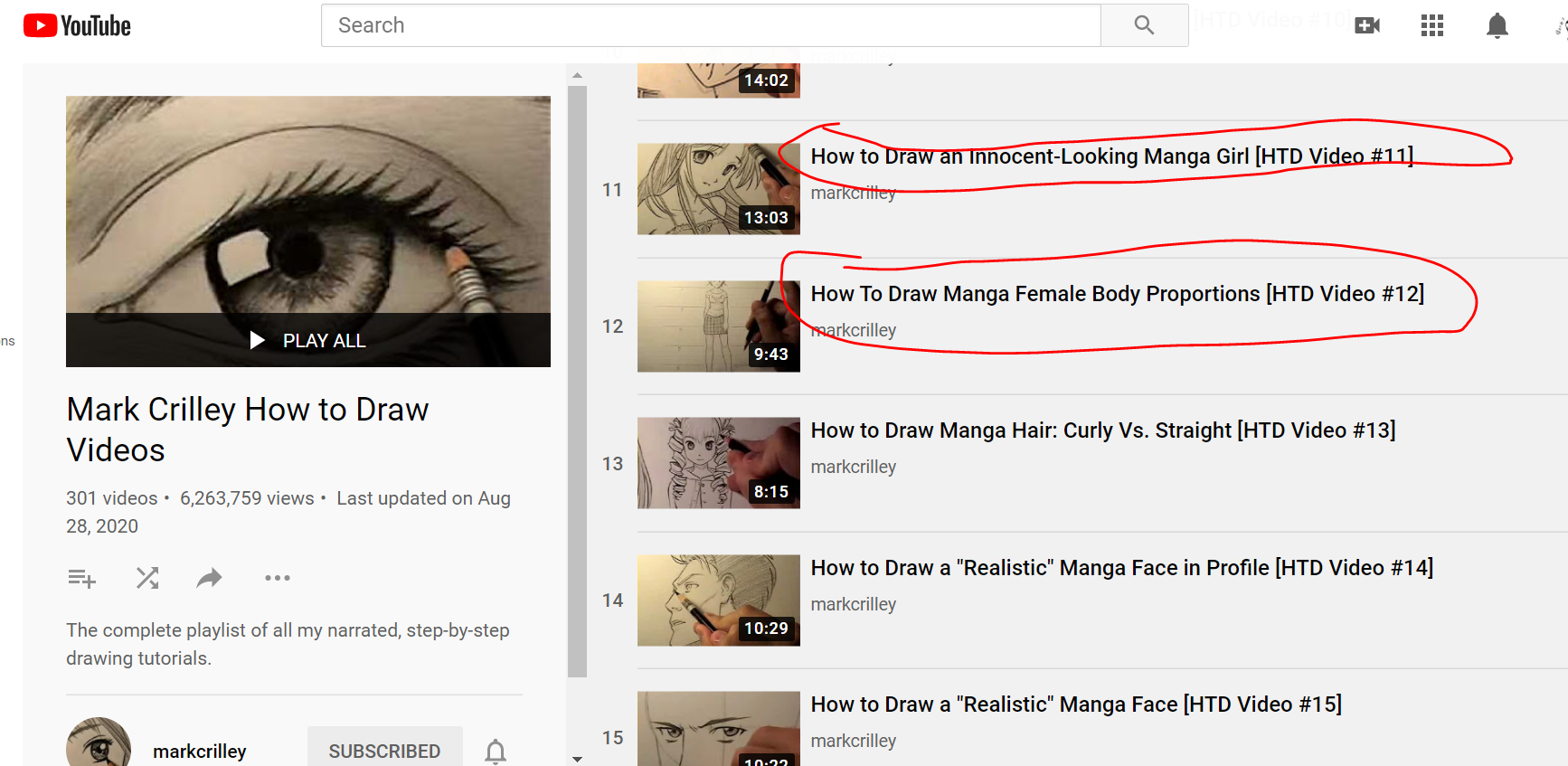Image resolution: width=1568 pixels, height=766 pixels.
Task: Open the three-dot more options menu
Action: click(277, 578)
